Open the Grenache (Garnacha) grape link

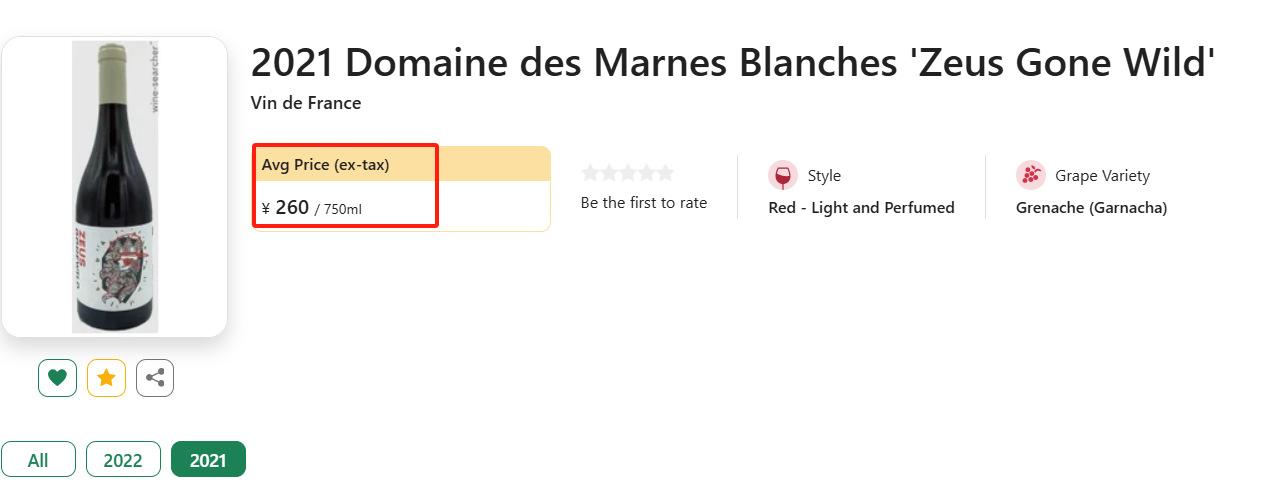[x=1091, y=208]
